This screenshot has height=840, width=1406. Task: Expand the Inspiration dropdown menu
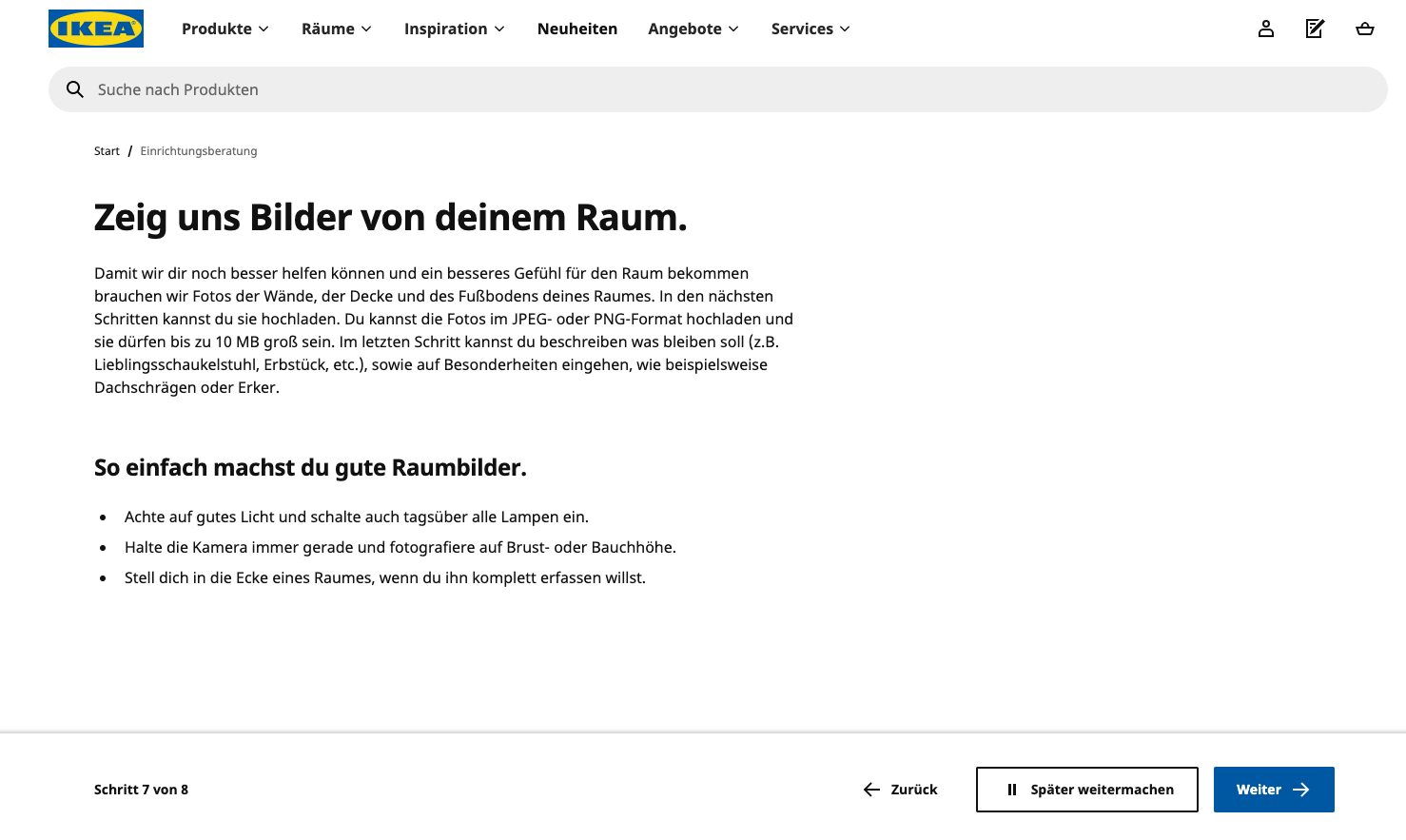click(454, 29)
